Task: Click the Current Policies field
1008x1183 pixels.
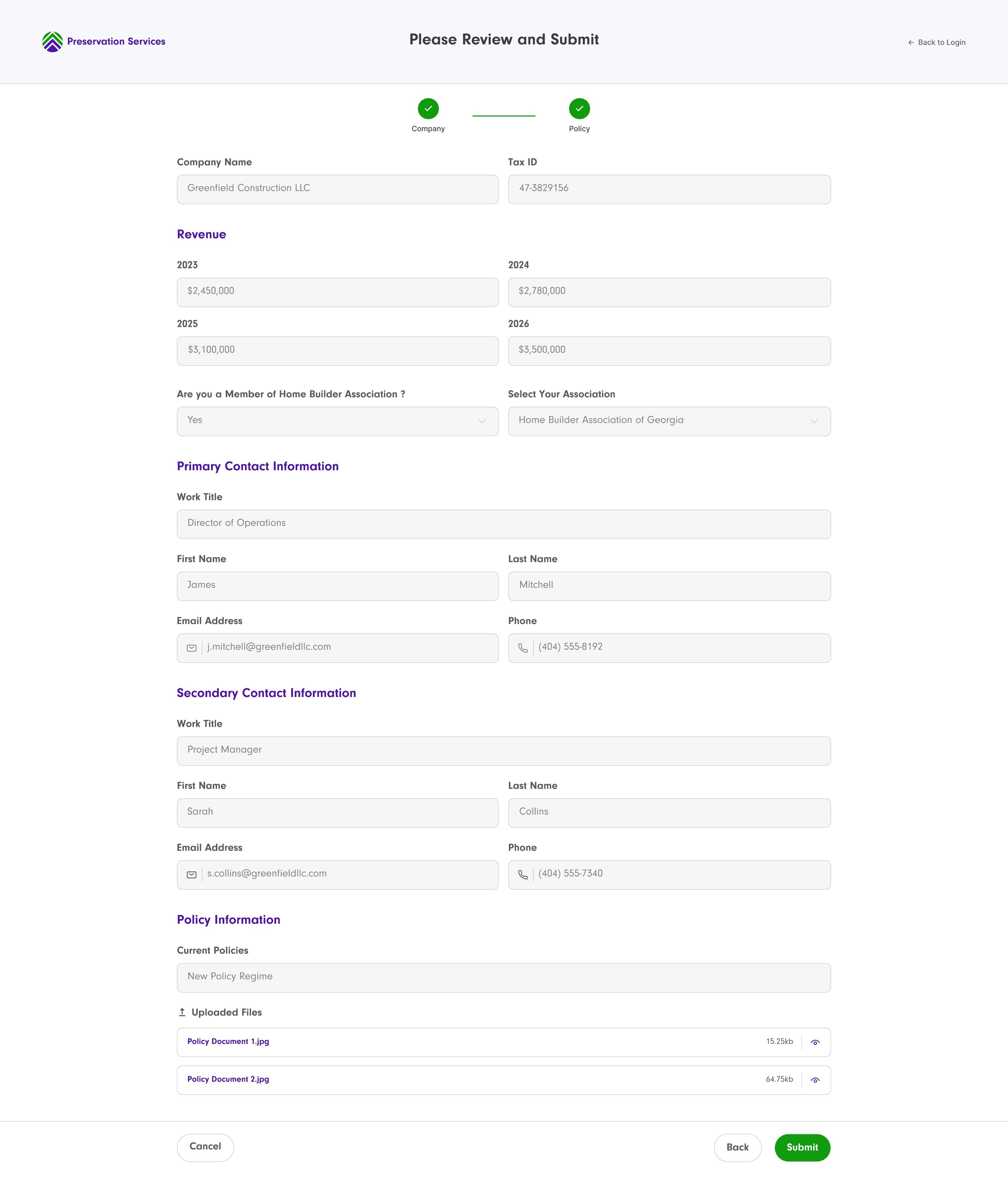Action: [x=504, y=978]
